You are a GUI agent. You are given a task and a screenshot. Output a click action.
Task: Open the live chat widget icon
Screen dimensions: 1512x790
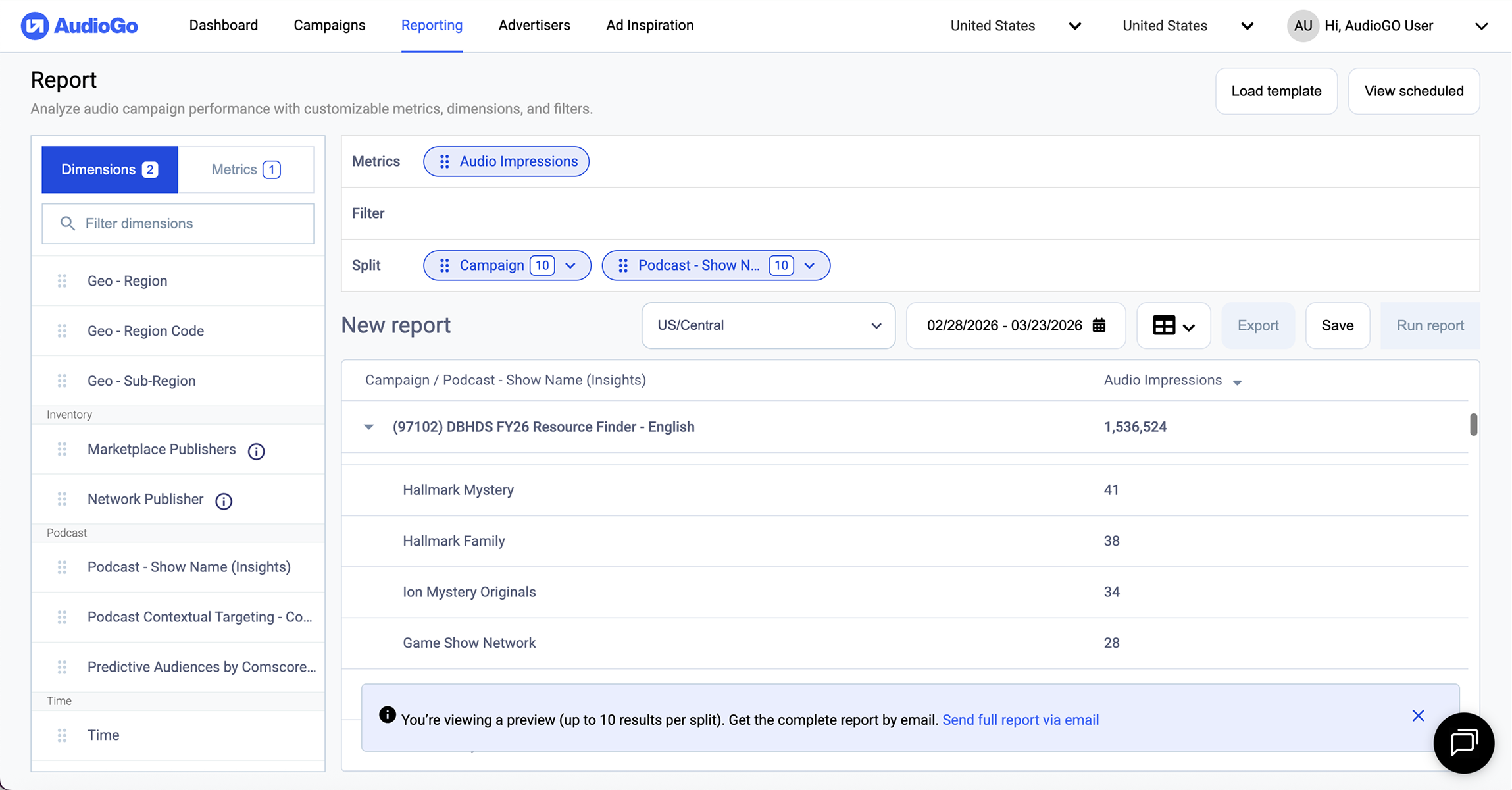point(1464,743)
